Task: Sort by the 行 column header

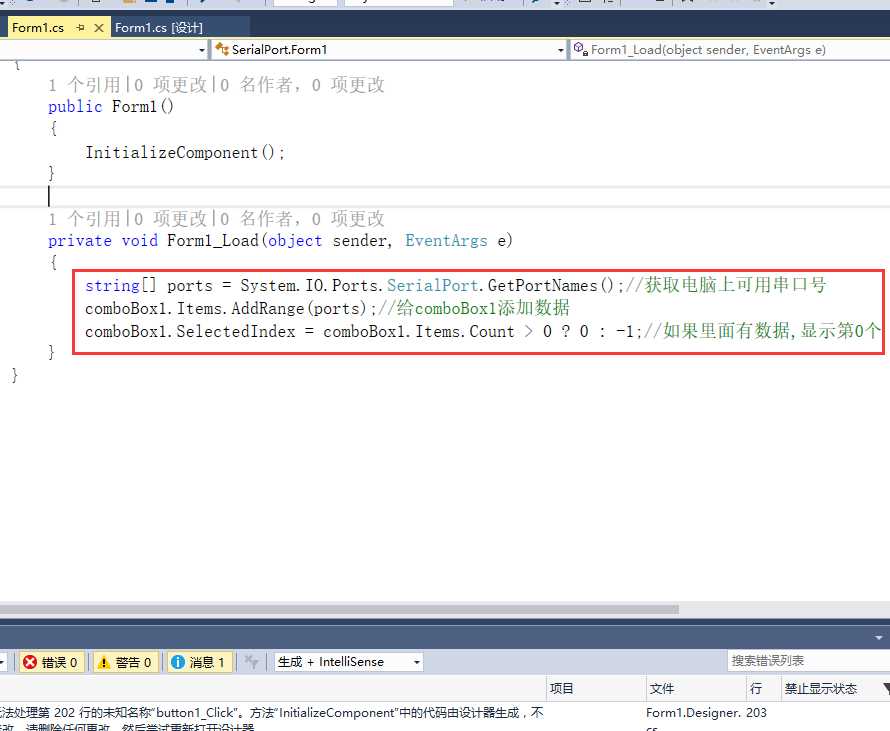Action: pos(762,688)
